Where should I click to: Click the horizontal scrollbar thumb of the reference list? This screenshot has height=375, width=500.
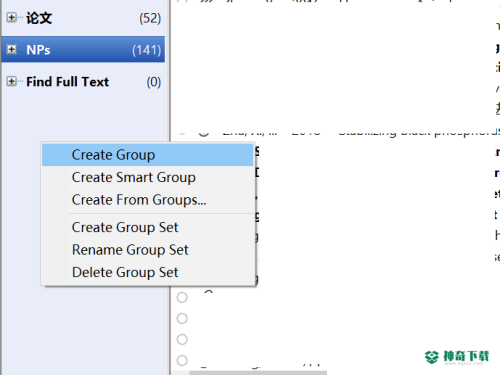click(x=258, y=373)
